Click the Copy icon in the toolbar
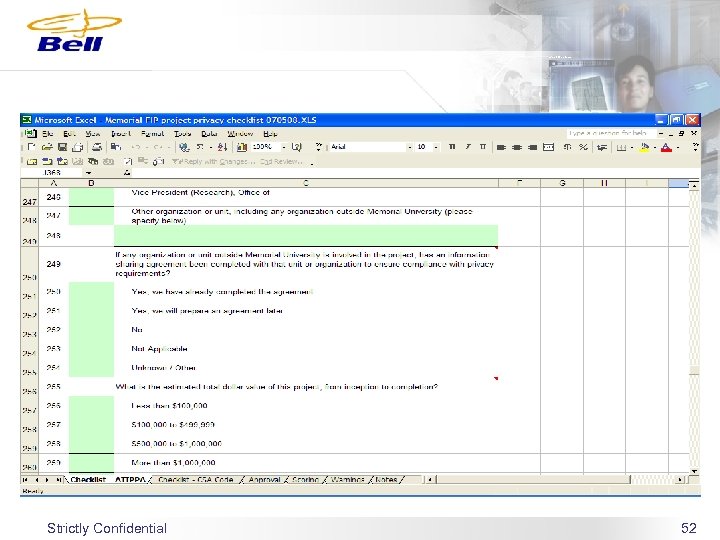Screen dimensions: 720x540 (x=116, y=147)
